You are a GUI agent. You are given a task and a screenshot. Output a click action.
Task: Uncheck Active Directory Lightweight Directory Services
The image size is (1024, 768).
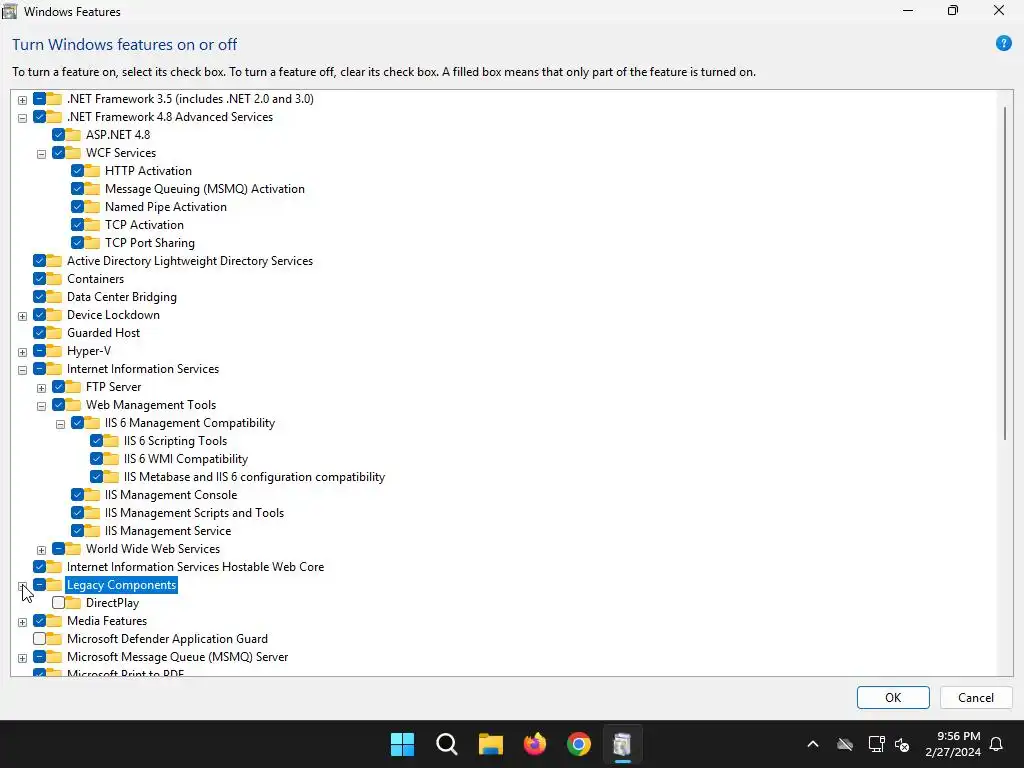point(39,261)
